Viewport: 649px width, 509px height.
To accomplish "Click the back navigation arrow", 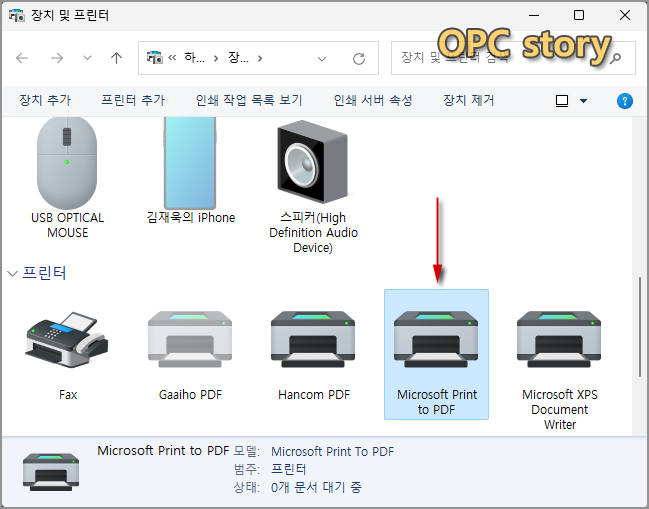I will click(22, 58).
